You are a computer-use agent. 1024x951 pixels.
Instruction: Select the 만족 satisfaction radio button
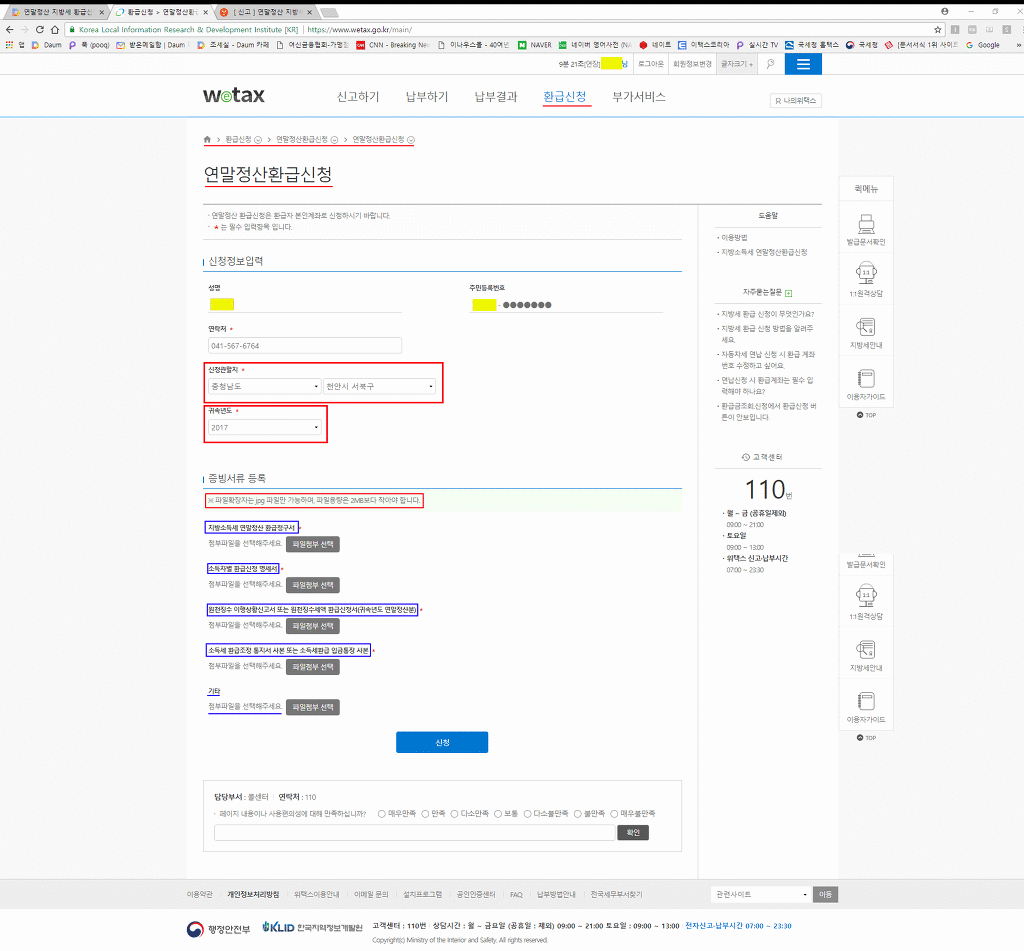[425, 814]
